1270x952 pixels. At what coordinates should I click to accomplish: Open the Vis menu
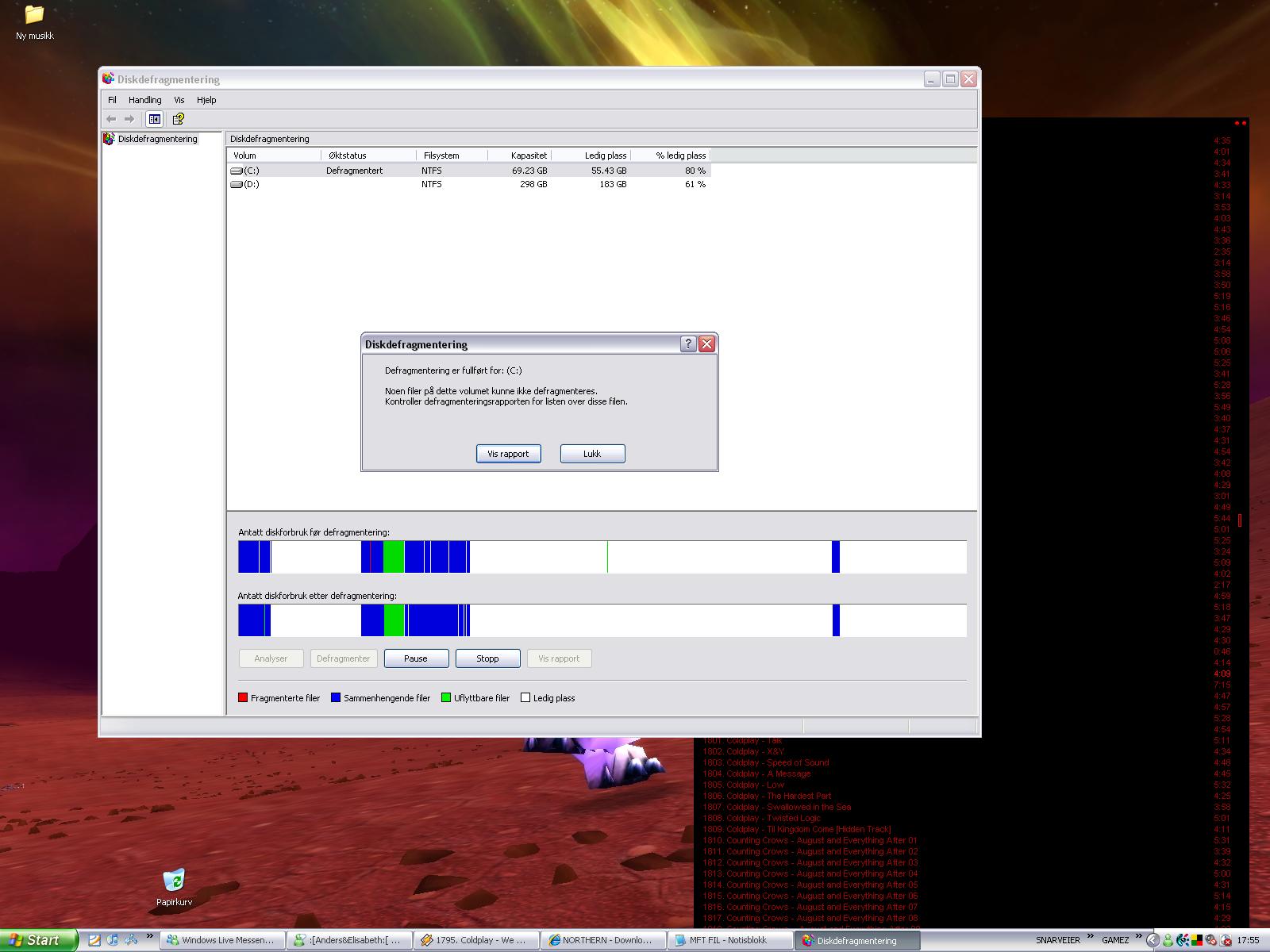[179, 100]
